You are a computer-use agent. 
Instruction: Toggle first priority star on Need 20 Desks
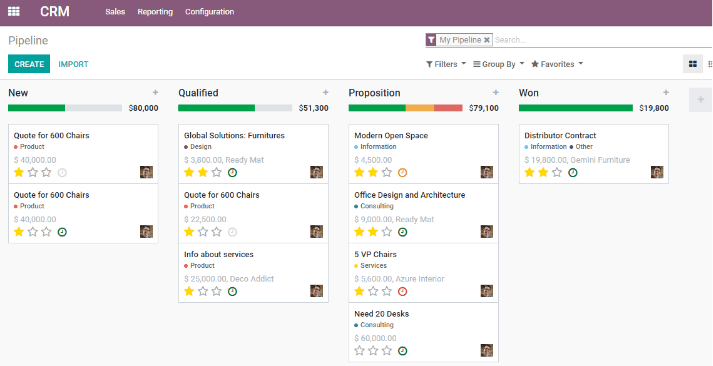[x=359, y=351]
